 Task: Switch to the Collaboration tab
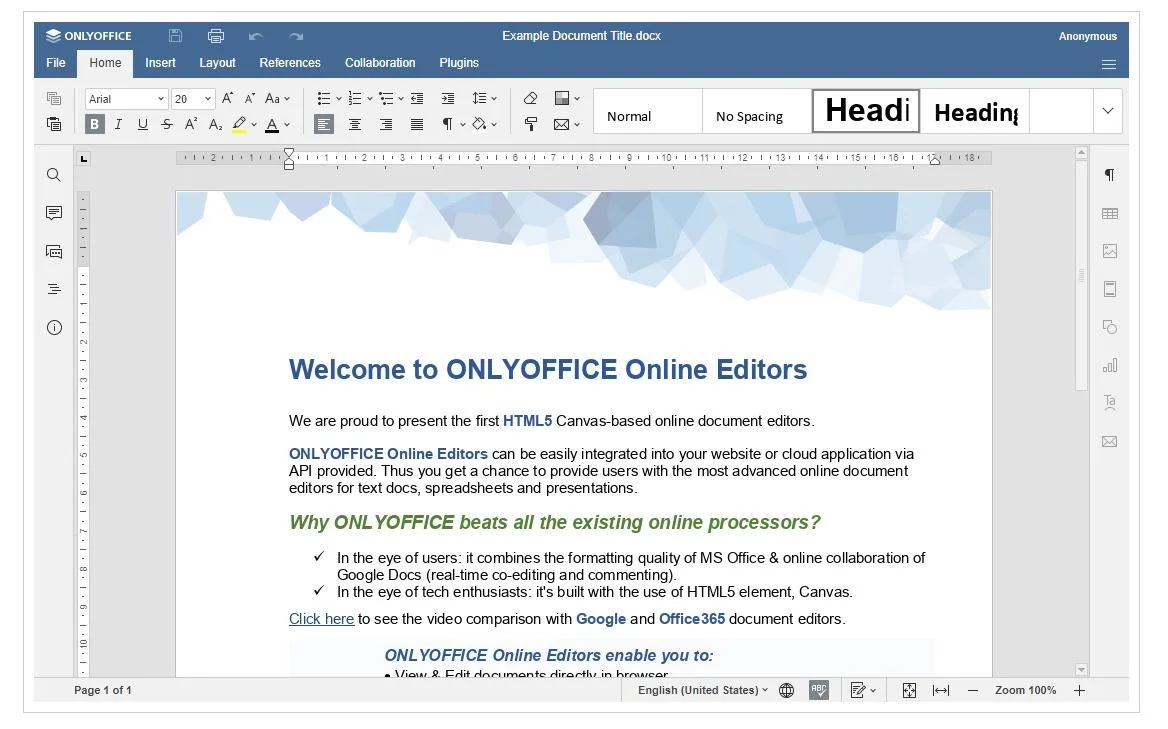pos(380,63)
